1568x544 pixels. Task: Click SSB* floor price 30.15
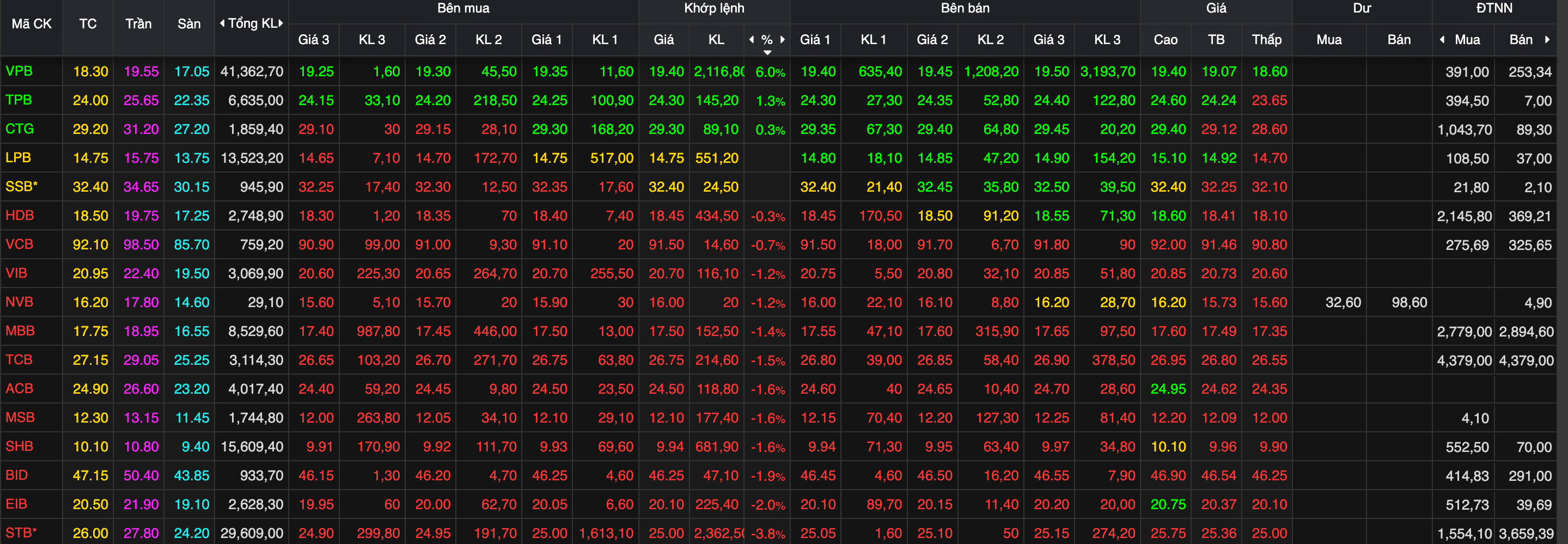(x=191, y=187)
